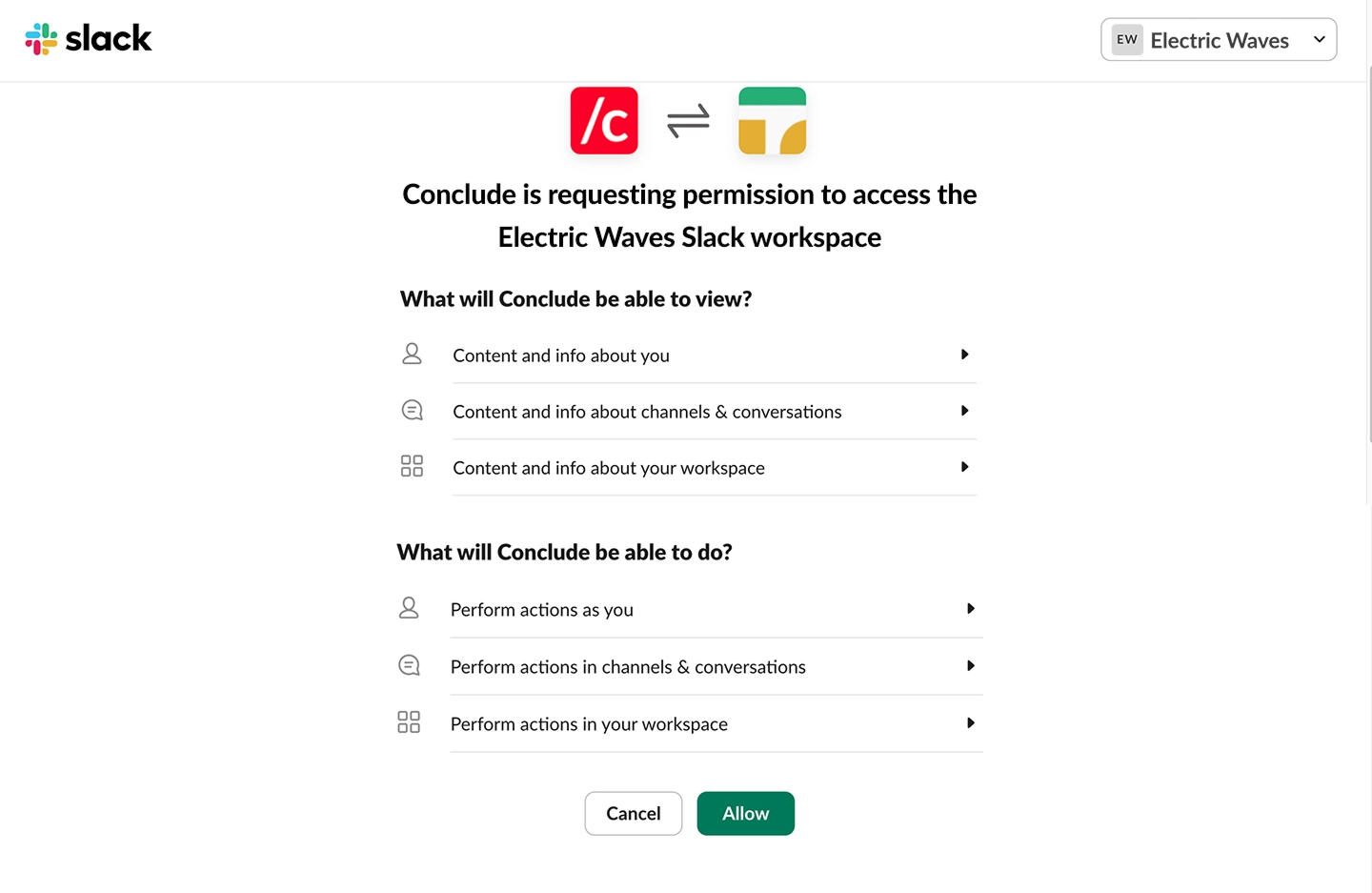
Task: Expand Perform actions as you
Action: [x=971, y=608]
